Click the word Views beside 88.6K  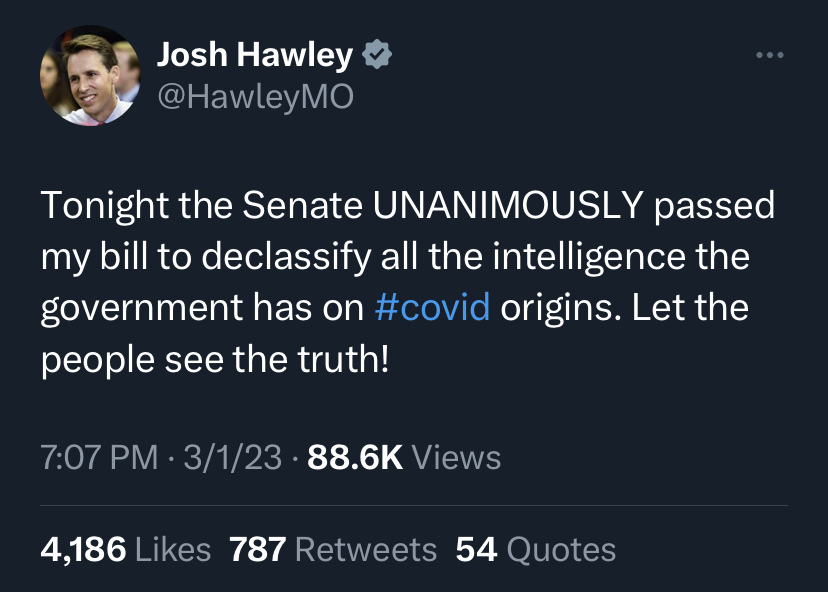[456, 458]
